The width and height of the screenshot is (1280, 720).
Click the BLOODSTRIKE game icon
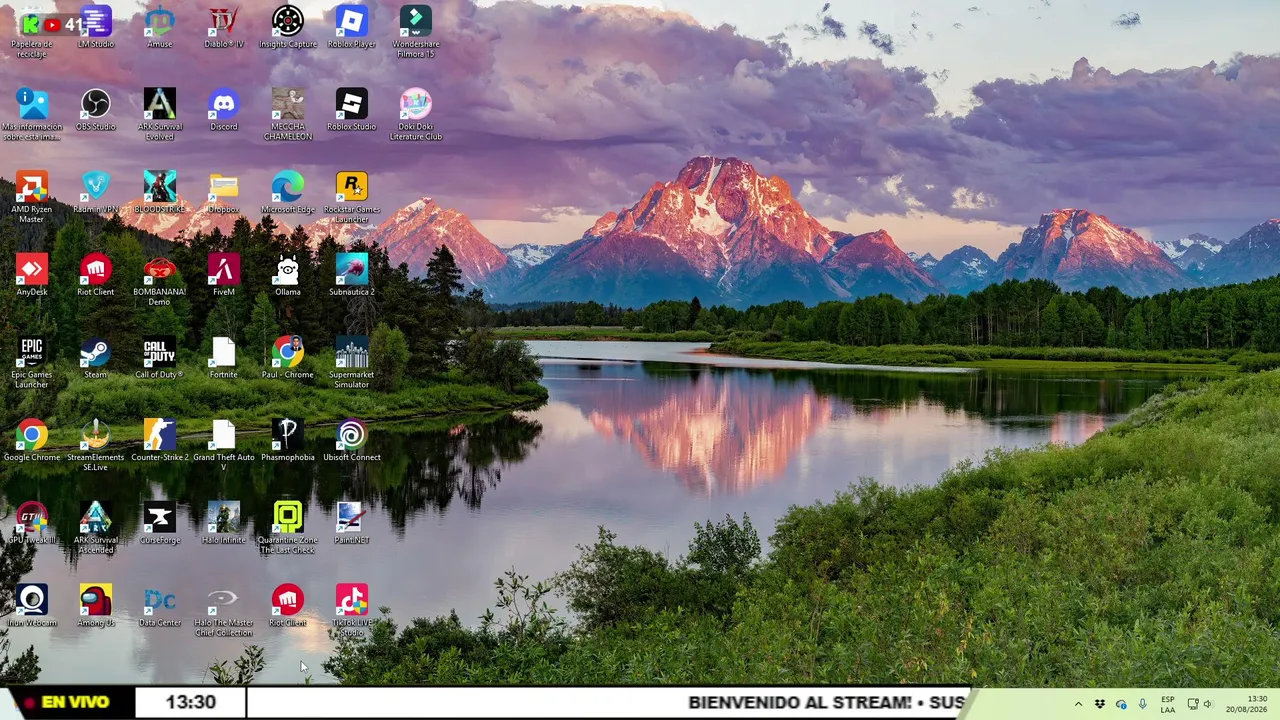pos(160,192)
